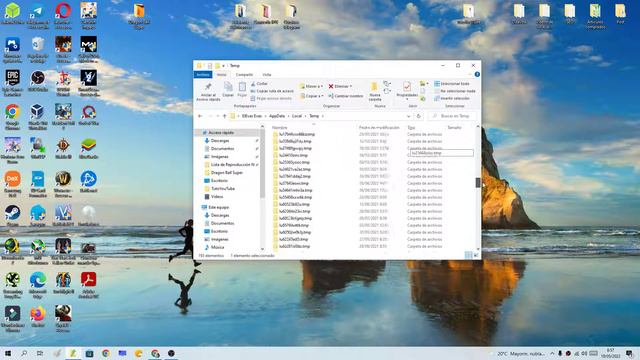640x360 pixels.
Task: Open the Opera browser desktop shortcut
Action: 63,16
